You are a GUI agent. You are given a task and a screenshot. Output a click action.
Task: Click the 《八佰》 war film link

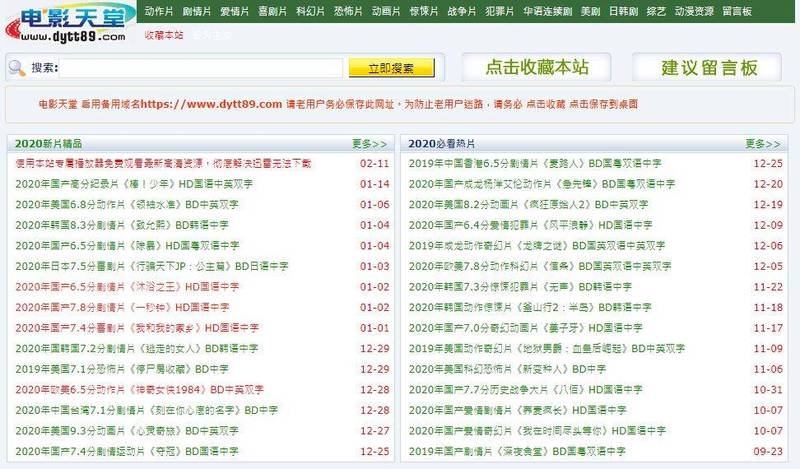coord(525,390)
